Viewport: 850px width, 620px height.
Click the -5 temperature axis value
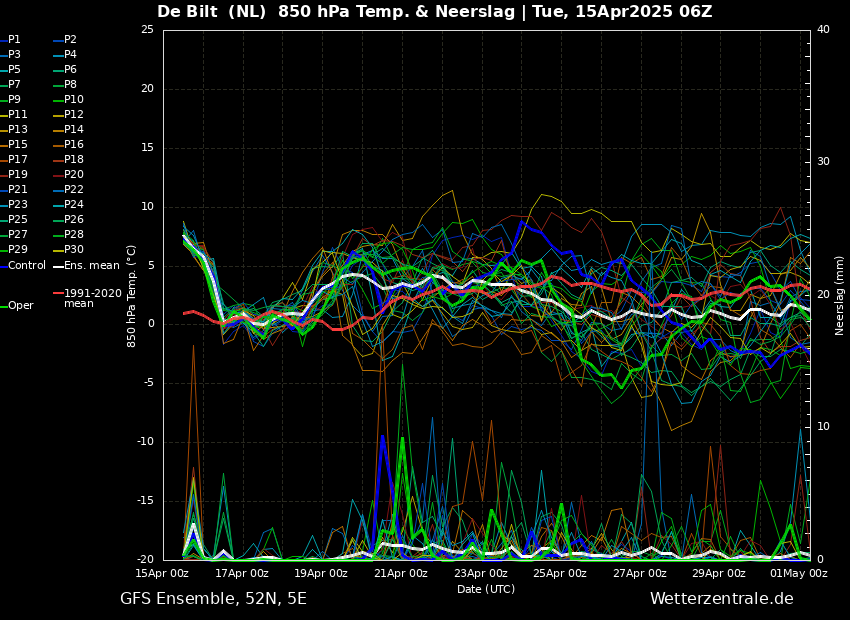click(x=149, y=384)
